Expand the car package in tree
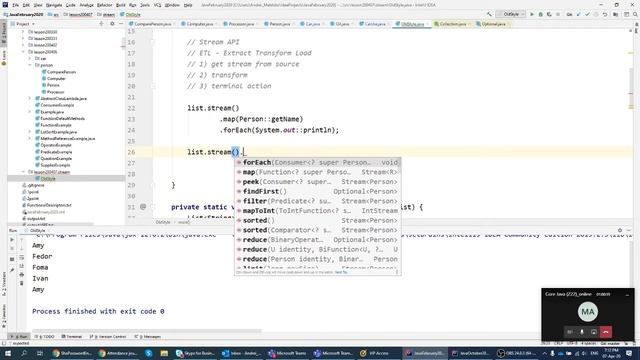The height and width of the screenshot is (360, 640). click(30, 58)
